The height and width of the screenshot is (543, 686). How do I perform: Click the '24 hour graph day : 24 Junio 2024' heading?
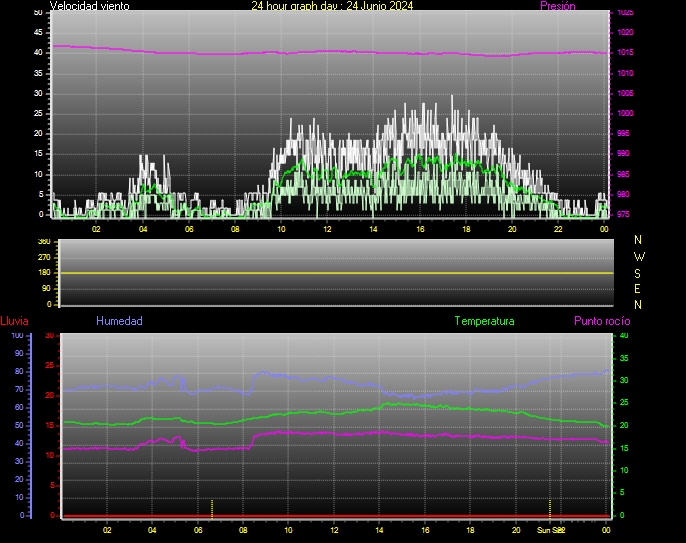pos(332,6)
